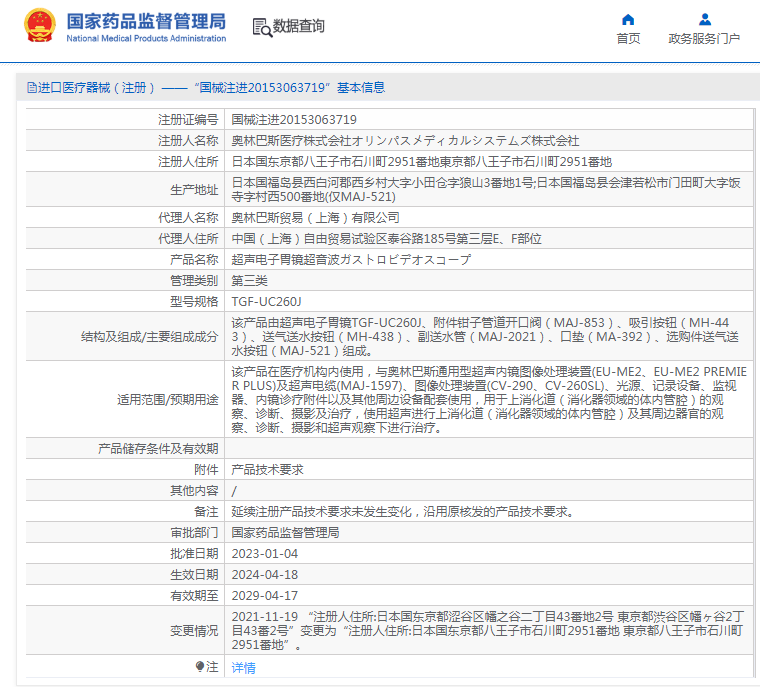Click National Medical Products Administration subtitle

[146, 38]
